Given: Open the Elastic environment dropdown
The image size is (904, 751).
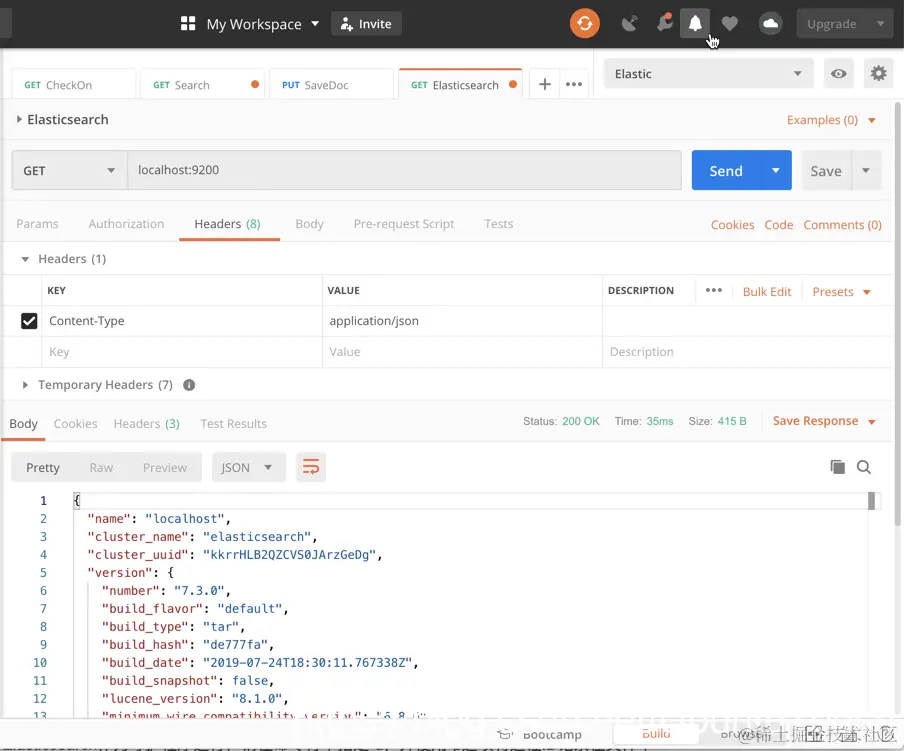Looking at the screenshot, I should pyautogui.click(x=708, y=74).
